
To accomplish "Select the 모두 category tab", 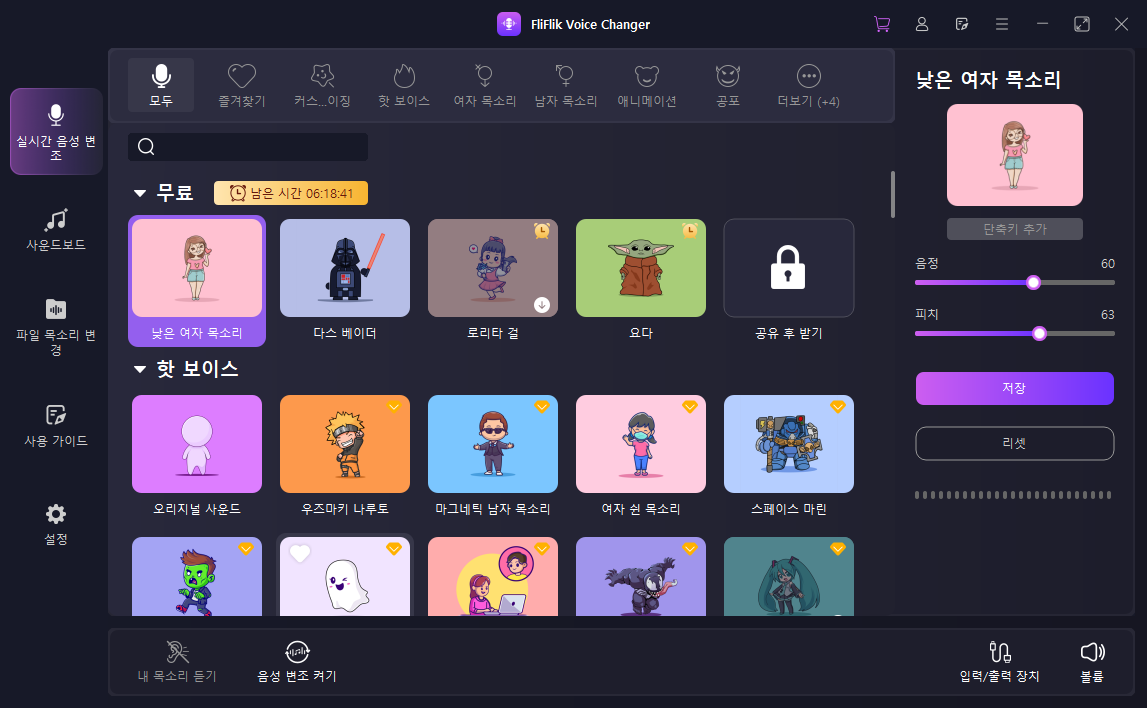I will pyautogui.click(x=160, y=83).
